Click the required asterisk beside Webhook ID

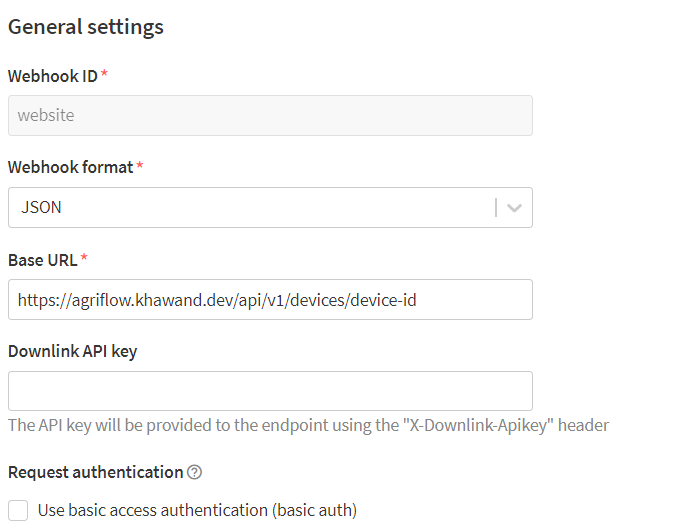tap(104, 76)
